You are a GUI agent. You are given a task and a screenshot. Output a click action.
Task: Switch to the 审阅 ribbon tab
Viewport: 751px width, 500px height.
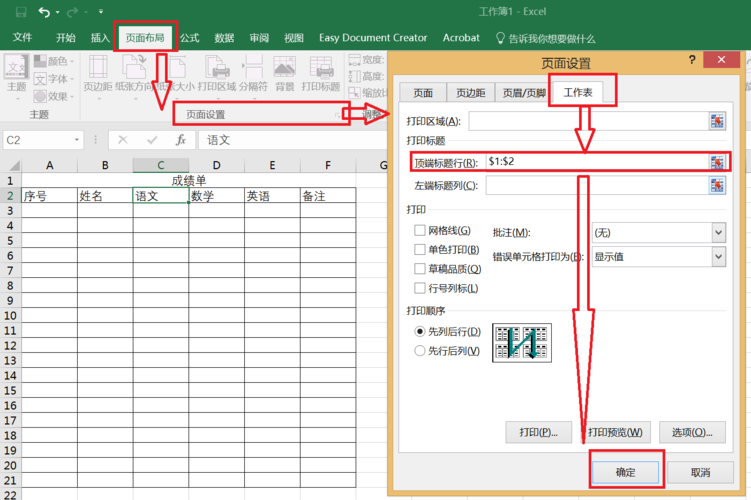pyautogui.click(x=259, y=38)
